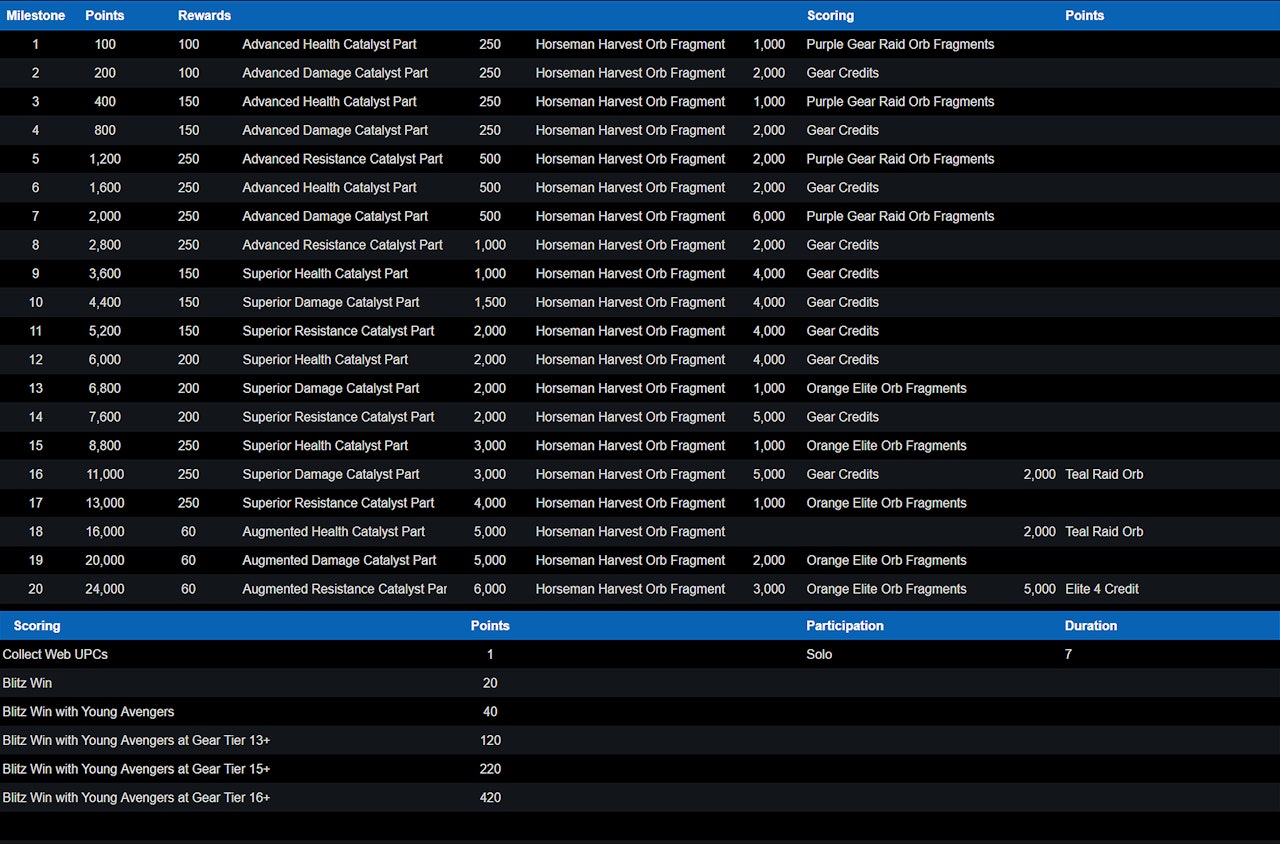
Task: Select the Teal Raid Orb in milestone 18 row
Action: point(1104,532)
